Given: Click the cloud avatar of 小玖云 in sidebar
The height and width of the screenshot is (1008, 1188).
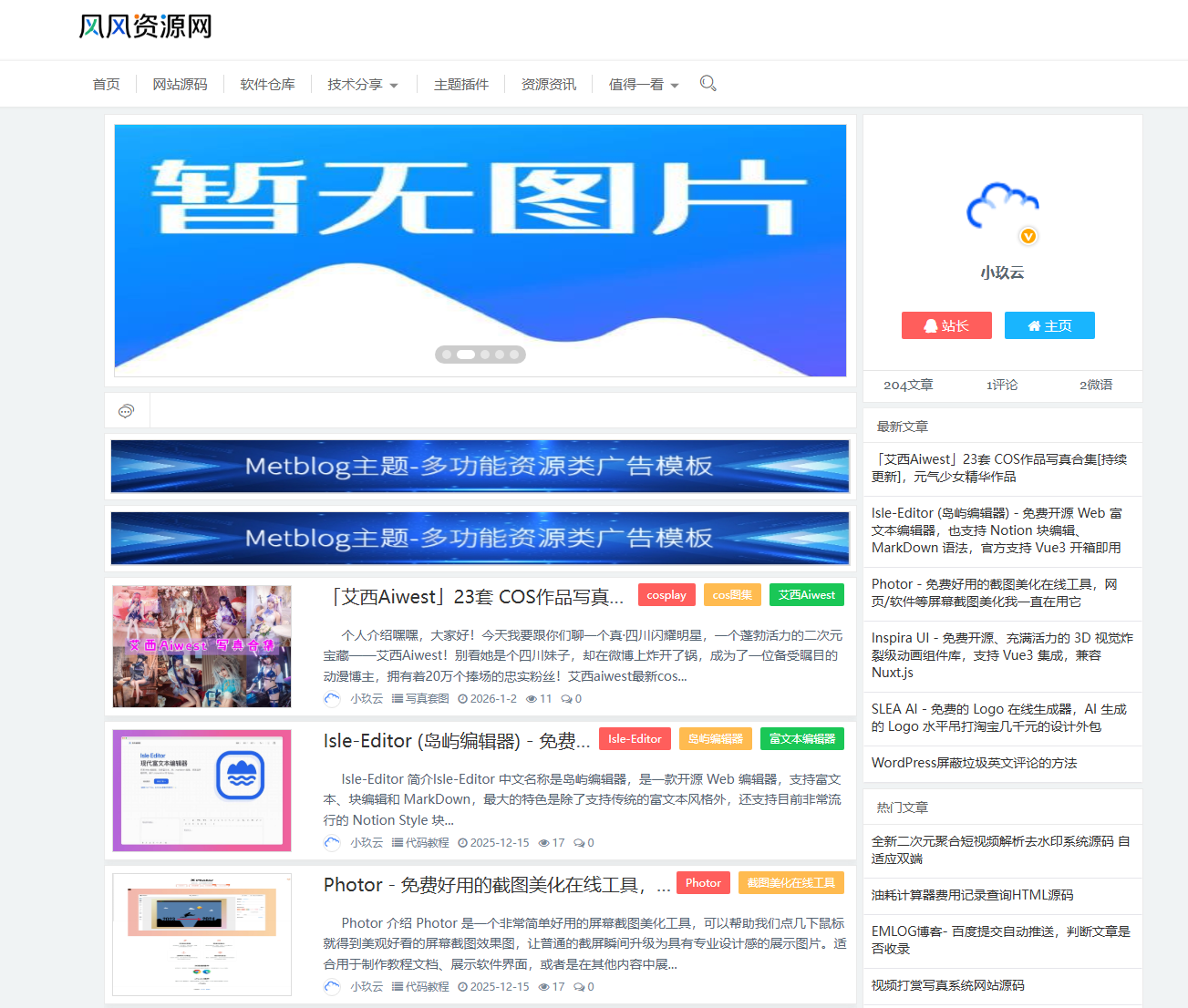Looking at the screenshot, I should pyautogui.click(x=1002, y=208).
